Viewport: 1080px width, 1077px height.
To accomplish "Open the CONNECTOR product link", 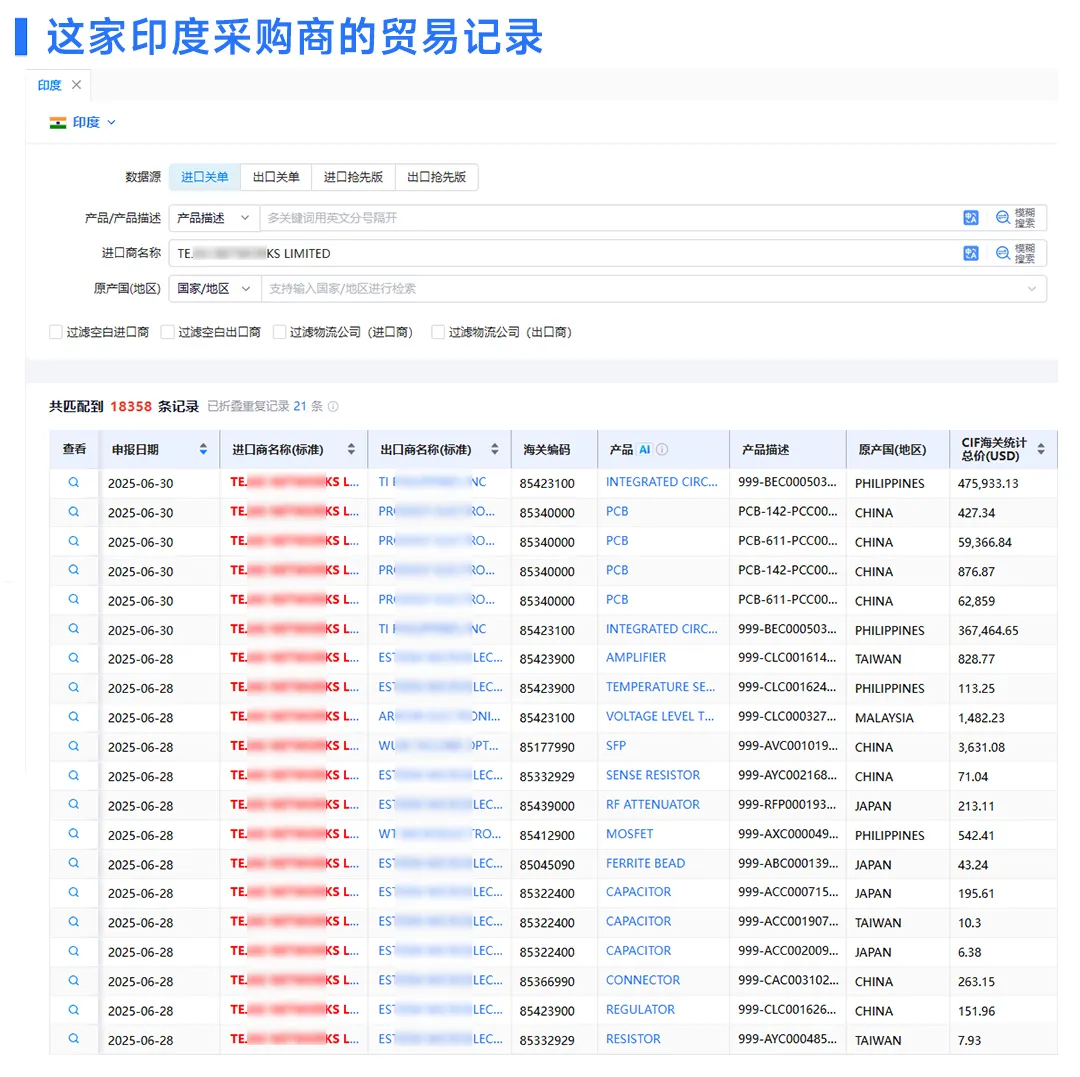I will (643, 980).
